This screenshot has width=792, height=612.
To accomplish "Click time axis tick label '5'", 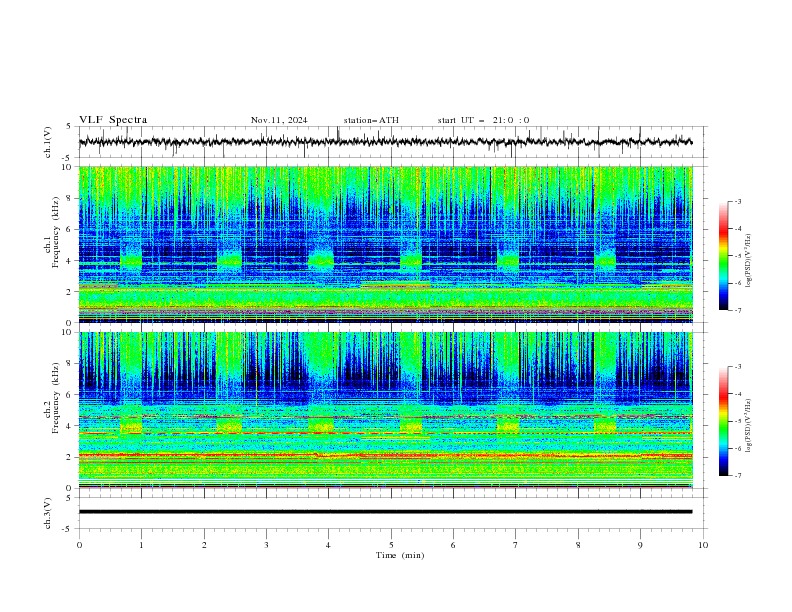I will click(391, 545).
